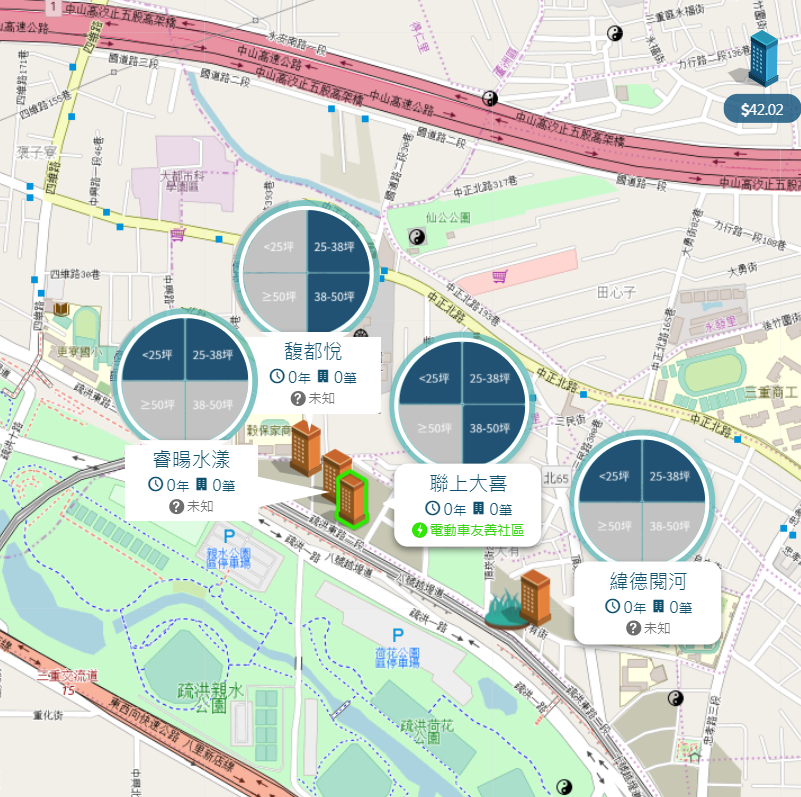801x797 pixels.
Task: Click the shopping cart icon near 中正北路
Action: (x=499, y=277)
